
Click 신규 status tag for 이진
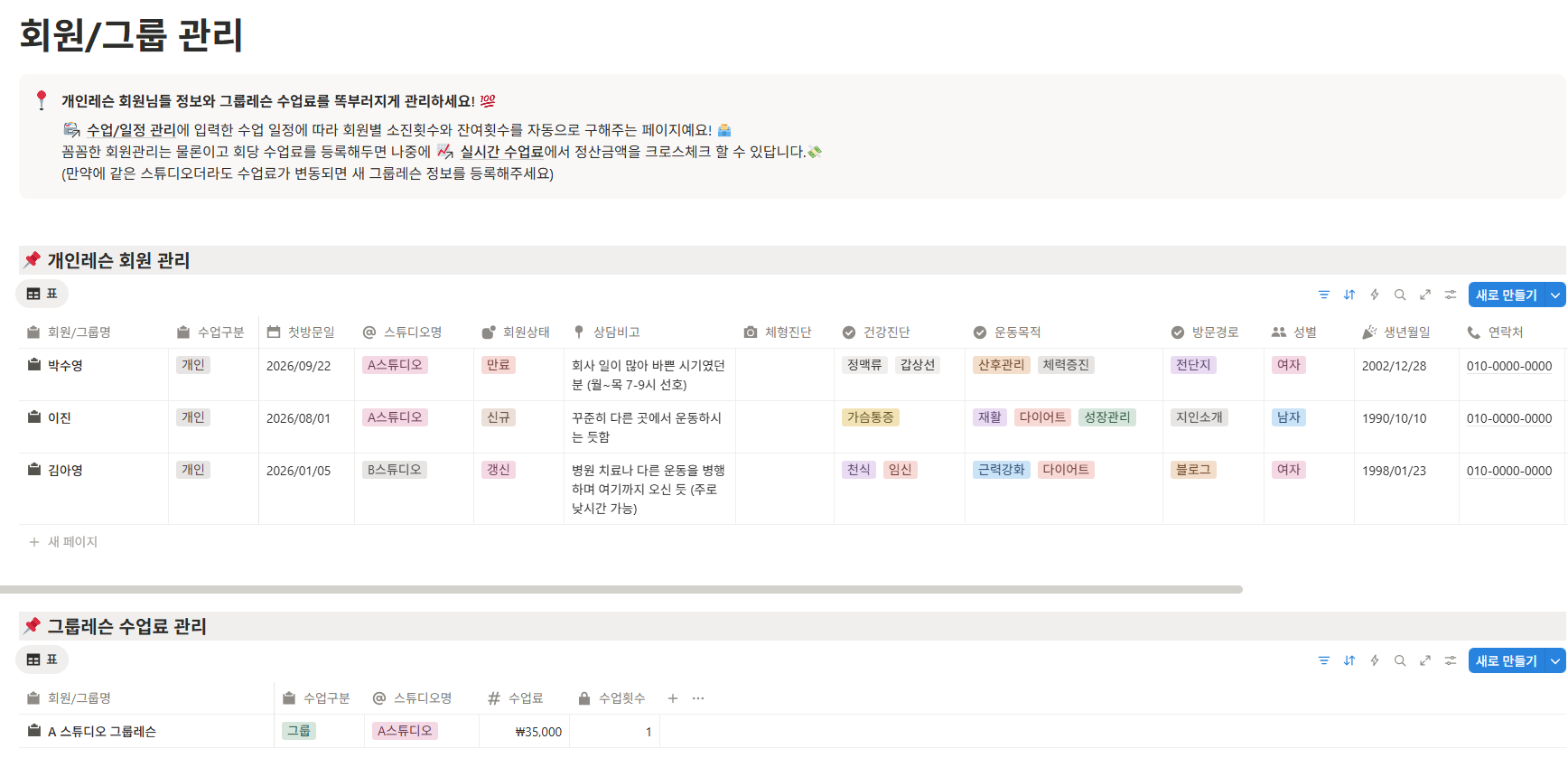[x=499, y=417]
